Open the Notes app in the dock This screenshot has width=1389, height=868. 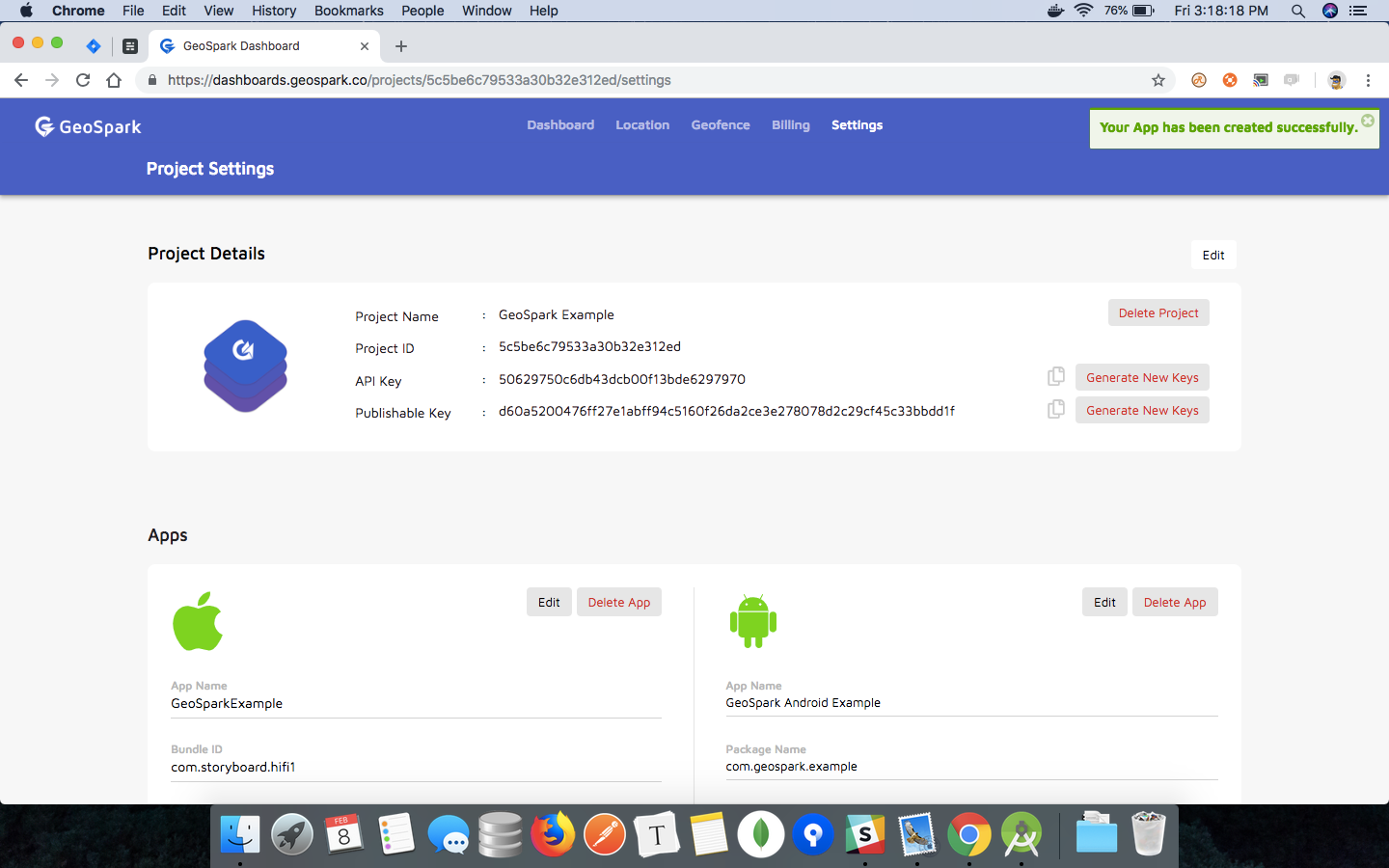tap(709, 834)
